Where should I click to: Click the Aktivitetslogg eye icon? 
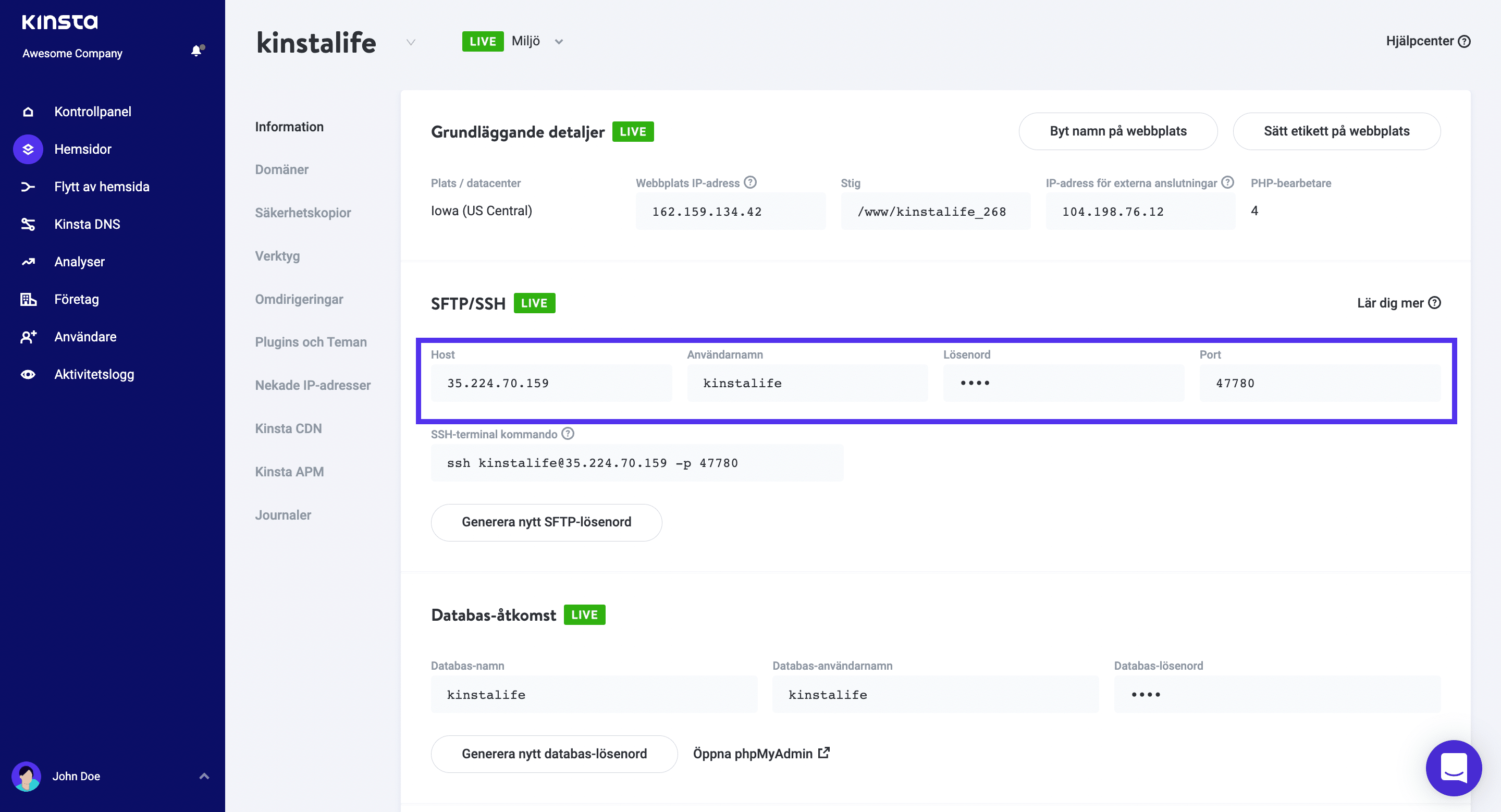coord(28,375)
